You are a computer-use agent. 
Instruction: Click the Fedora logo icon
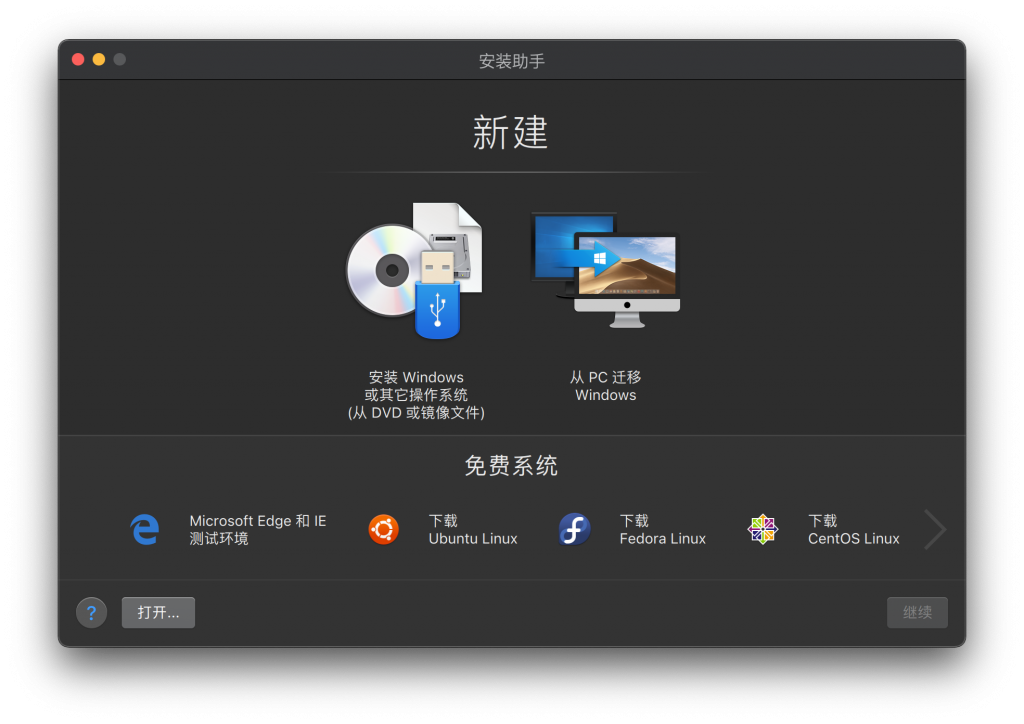tap(574, 529)
